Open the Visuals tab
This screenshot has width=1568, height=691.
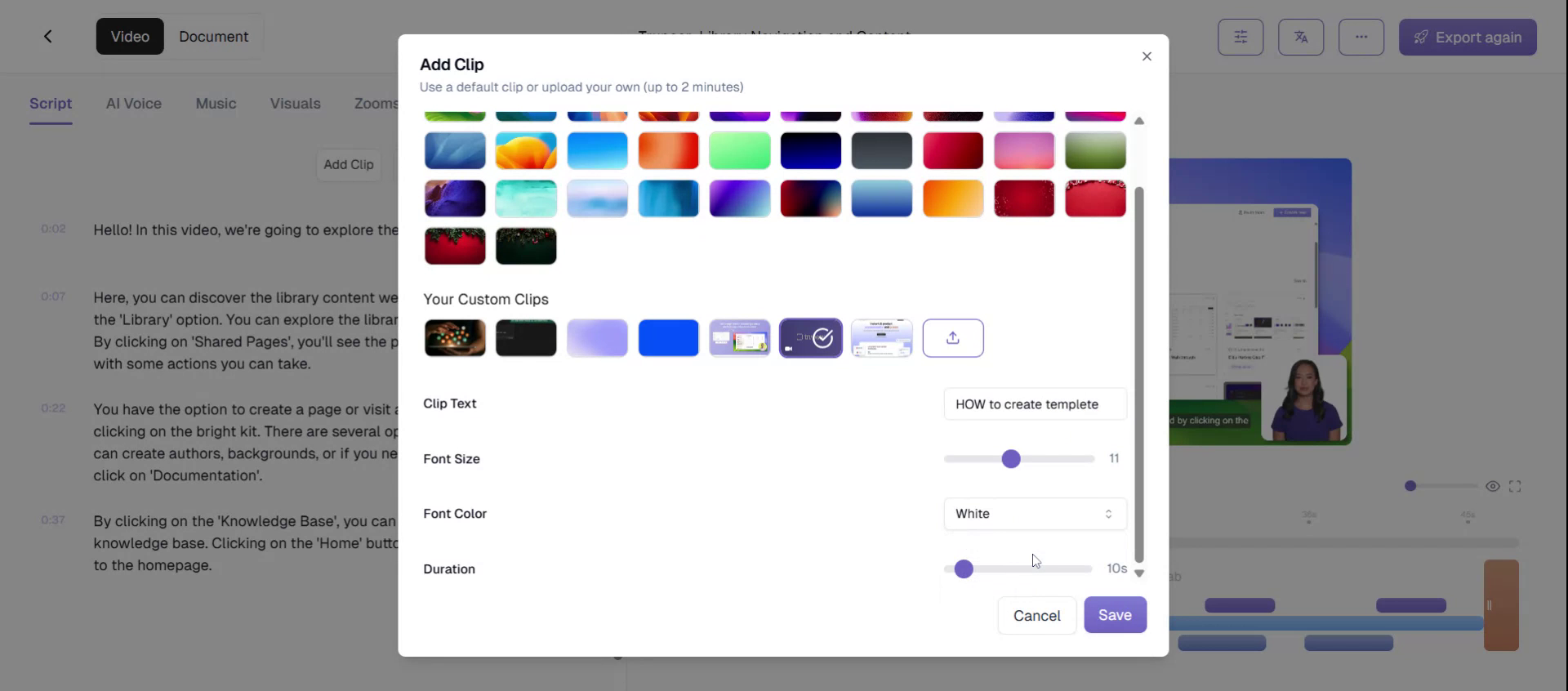(296, 104)
